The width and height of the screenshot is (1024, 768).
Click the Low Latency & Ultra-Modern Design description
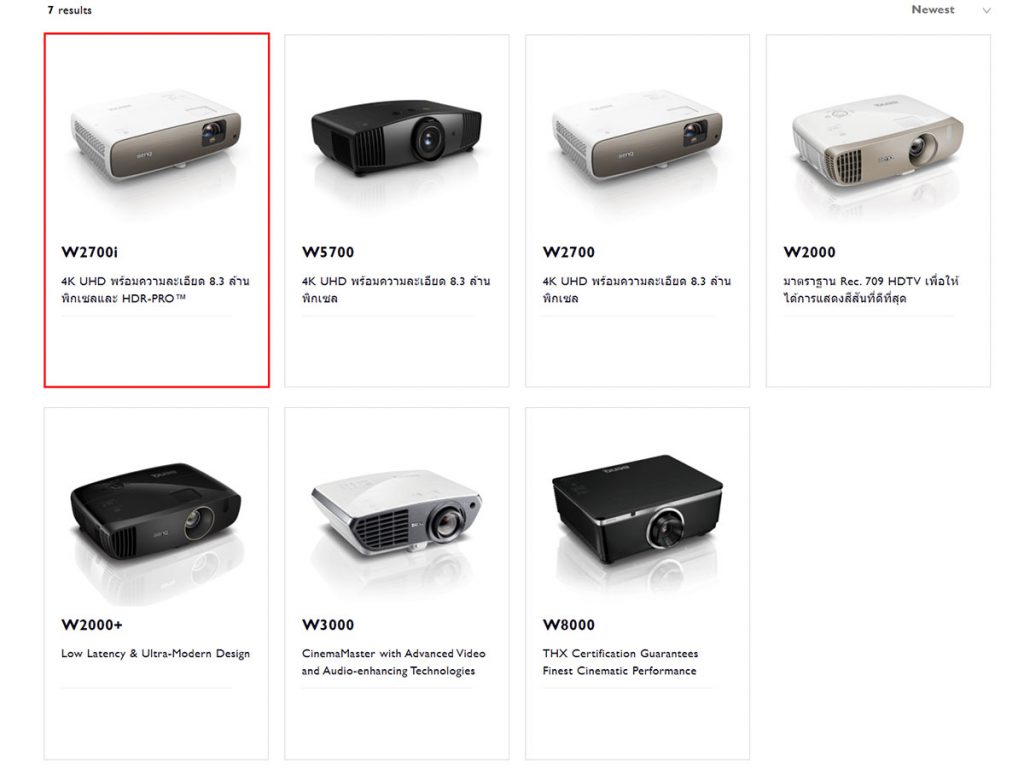pos(155,654)
